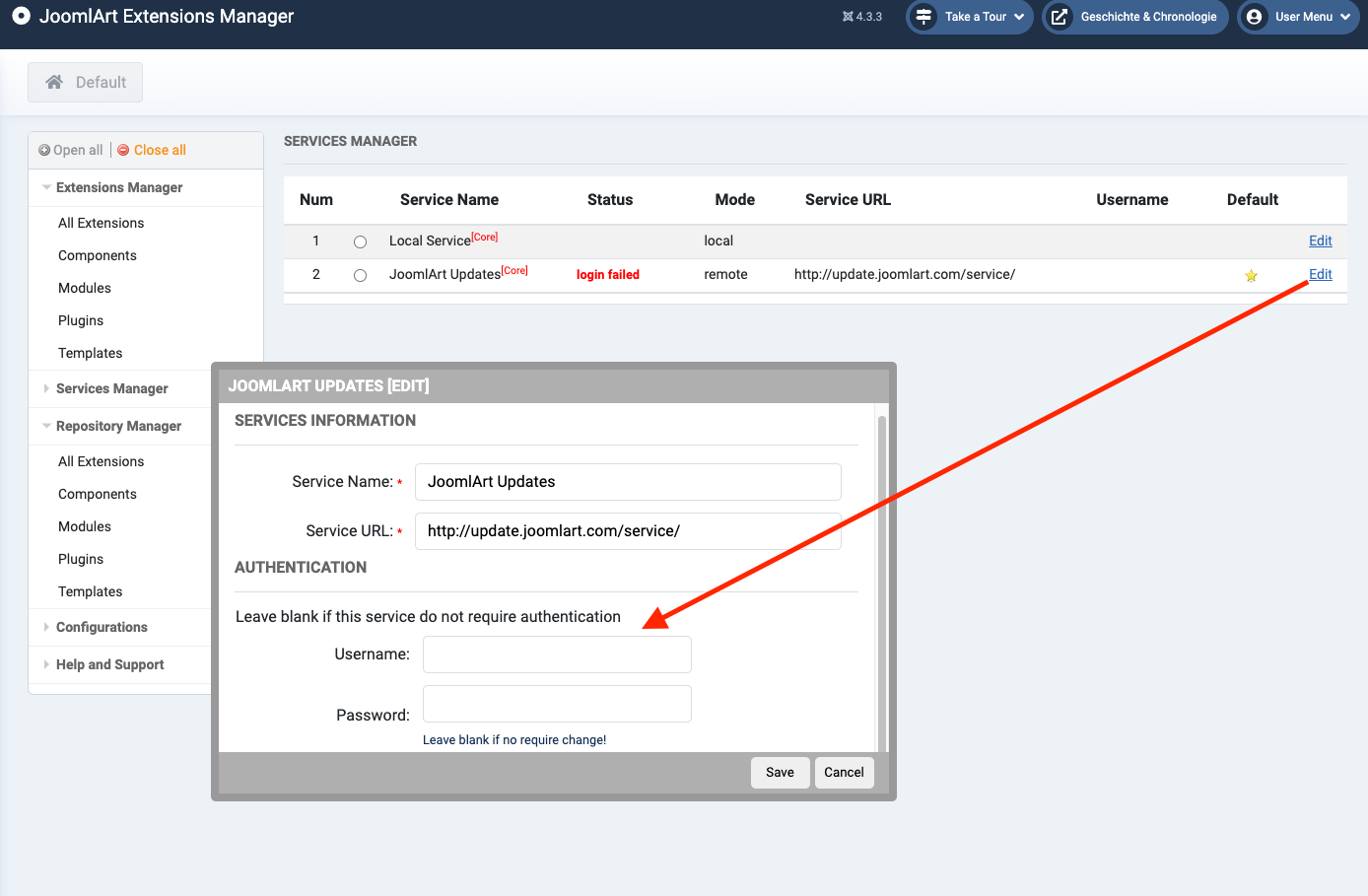Expand the Help and Support section
Image resolution: width=1368 pixels, height=896 pixels.
pyautogui.click(x=109, y=664)
